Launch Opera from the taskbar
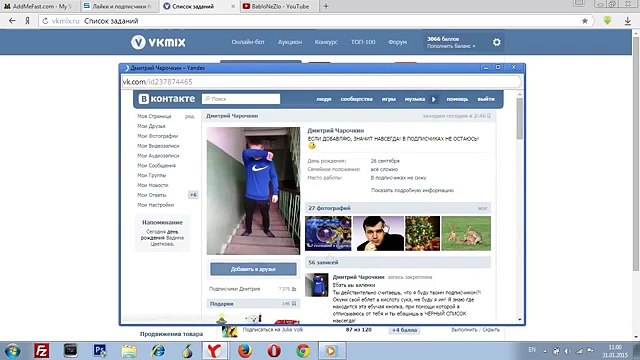 pos(274,351)
